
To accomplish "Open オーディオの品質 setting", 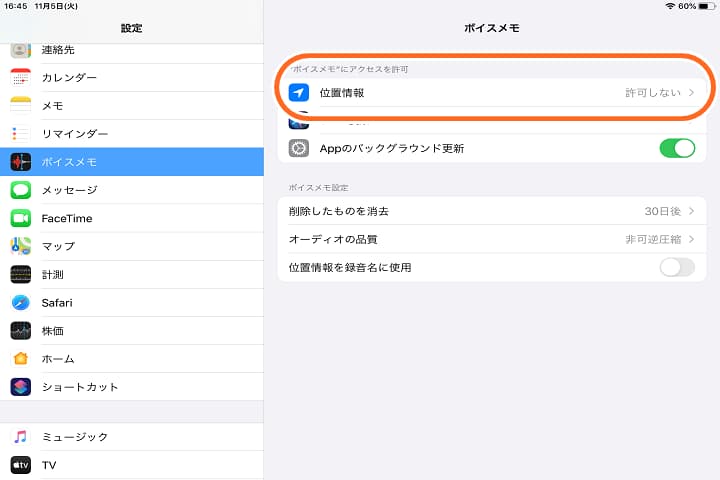I will [492, 239].
